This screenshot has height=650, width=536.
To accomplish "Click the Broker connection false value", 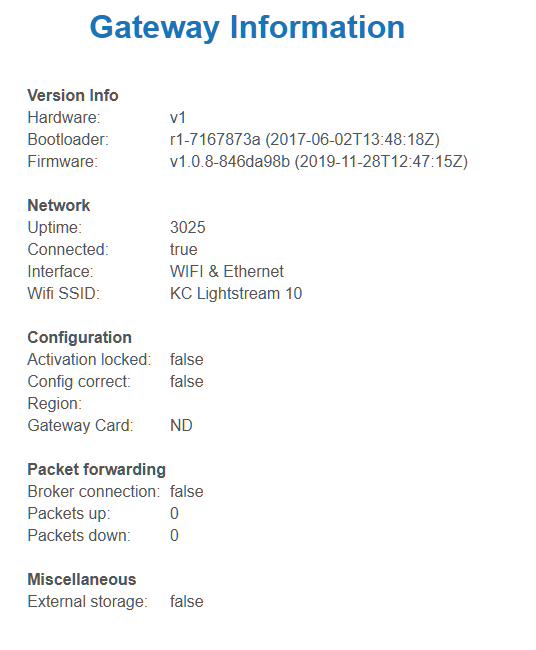I will 187,492.
